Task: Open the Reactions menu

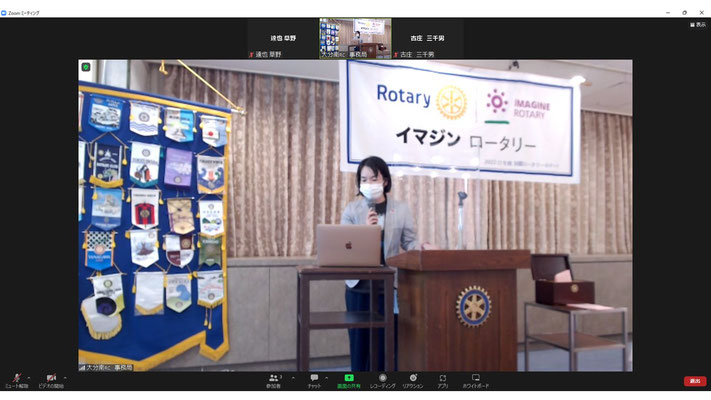Action: [x=413, y=381]
